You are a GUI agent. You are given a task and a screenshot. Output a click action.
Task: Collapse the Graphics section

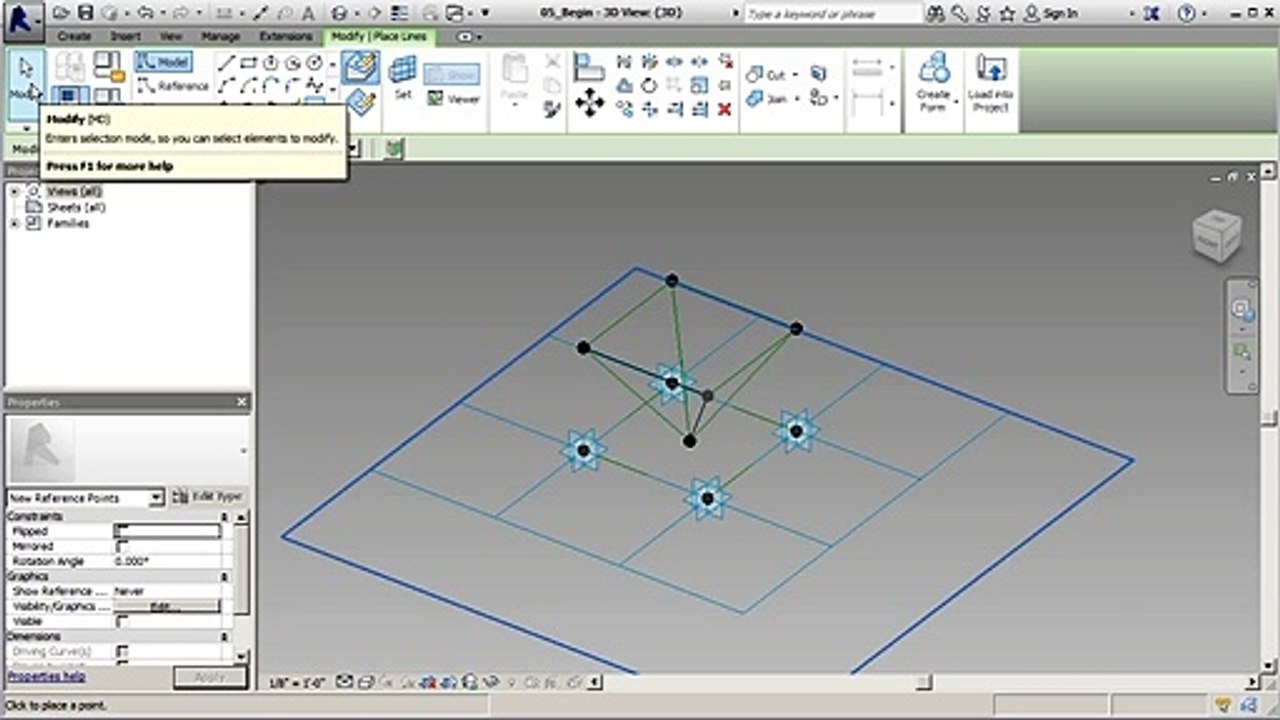coord(224,576)
